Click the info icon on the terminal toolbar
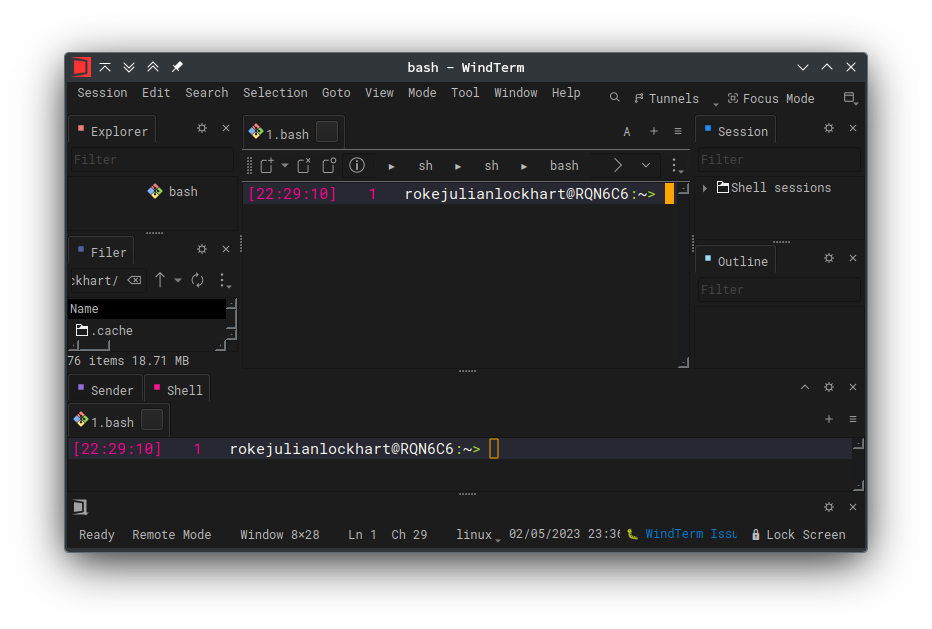 click(357, 166)
